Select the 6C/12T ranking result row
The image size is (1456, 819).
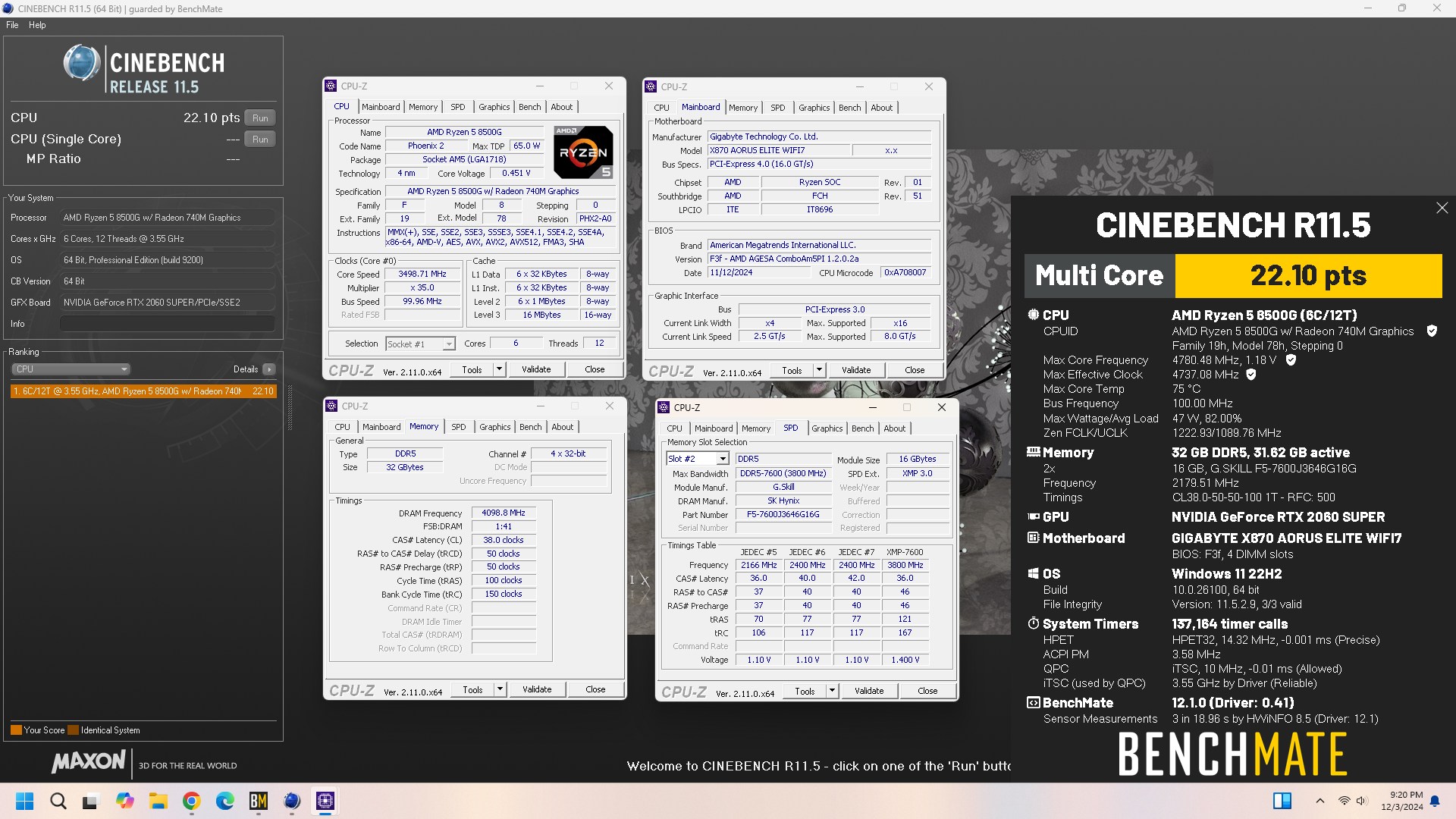tap(143, 391)
